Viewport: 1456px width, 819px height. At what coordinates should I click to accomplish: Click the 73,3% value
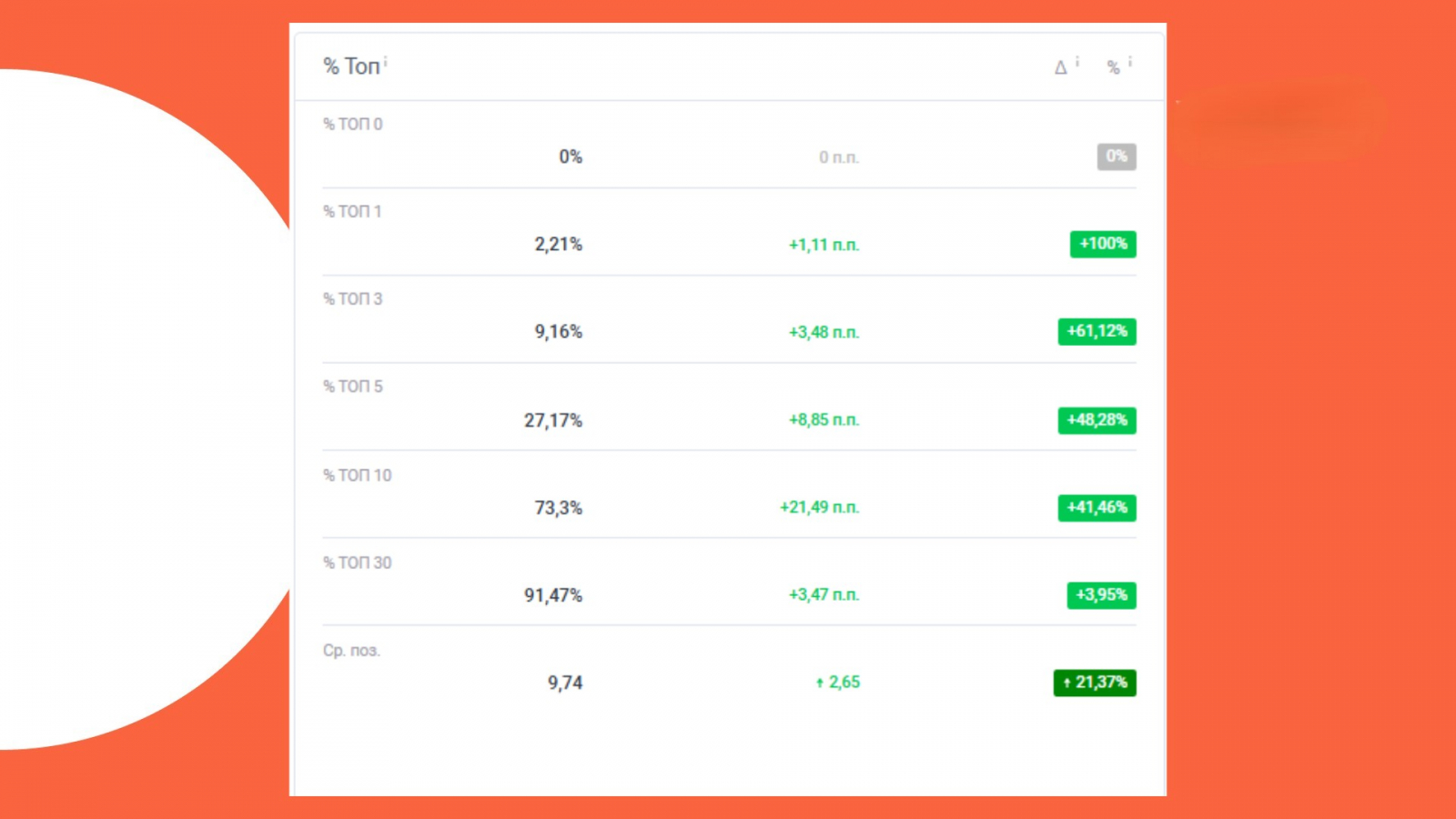[558, 508]
